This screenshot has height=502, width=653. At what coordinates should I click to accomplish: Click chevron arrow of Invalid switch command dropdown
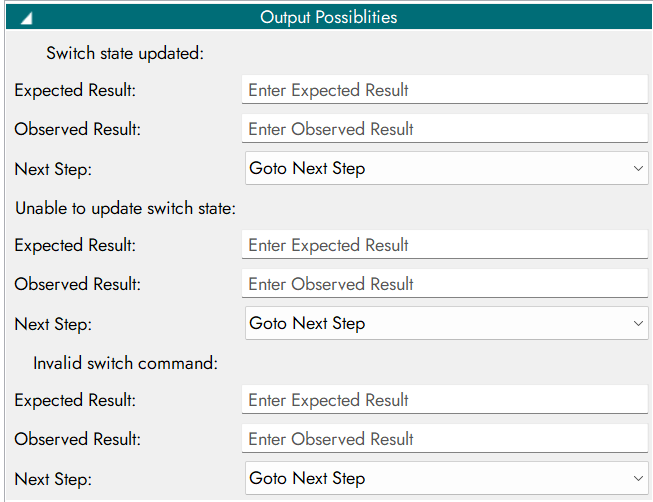639,478
